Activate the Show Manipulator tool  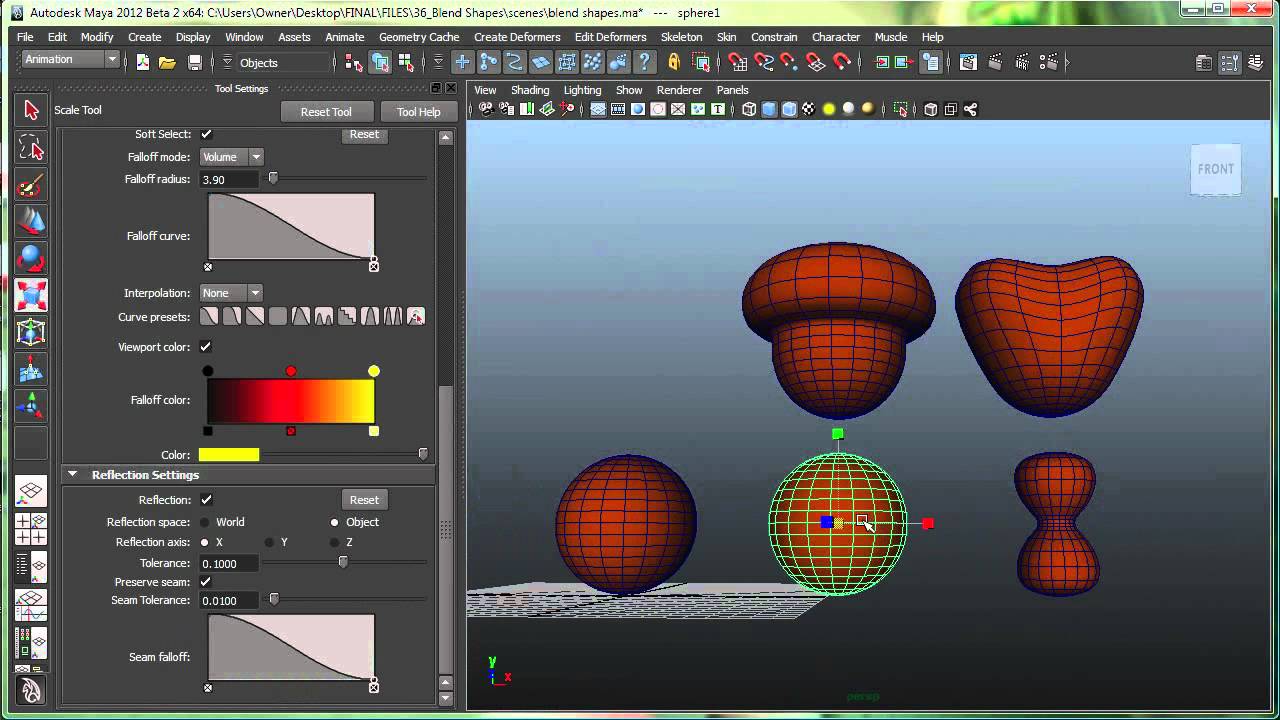31,406
